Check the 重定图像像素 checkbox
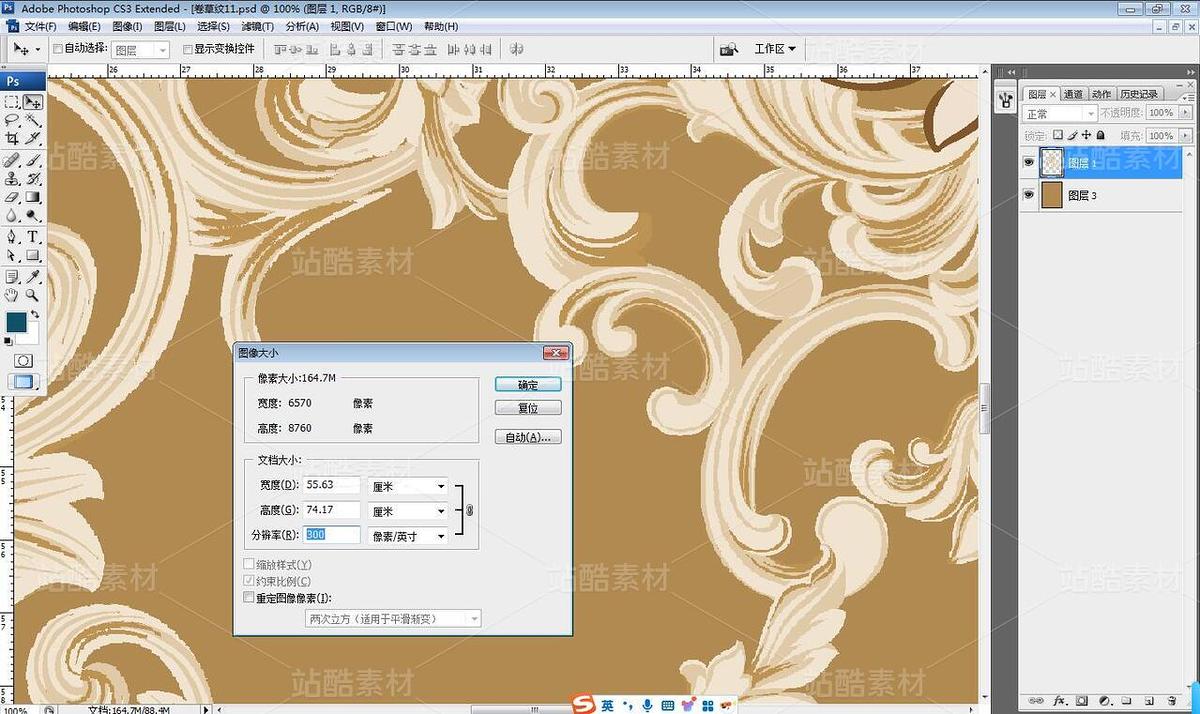 point(248,597)
